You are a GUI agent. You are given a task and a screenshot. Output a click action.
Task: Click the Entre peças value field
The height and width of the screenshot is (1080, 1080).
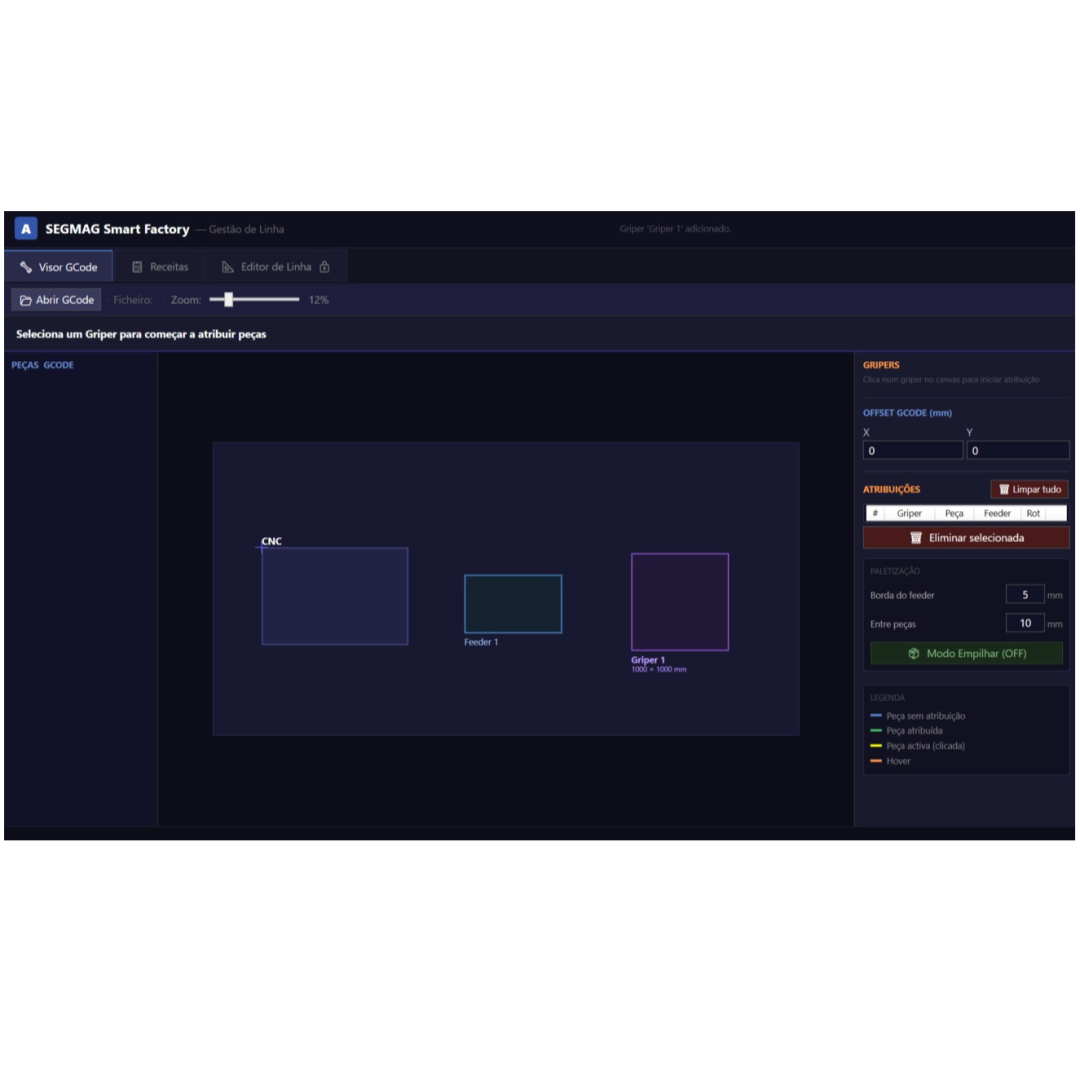(x=1025, y=623)
